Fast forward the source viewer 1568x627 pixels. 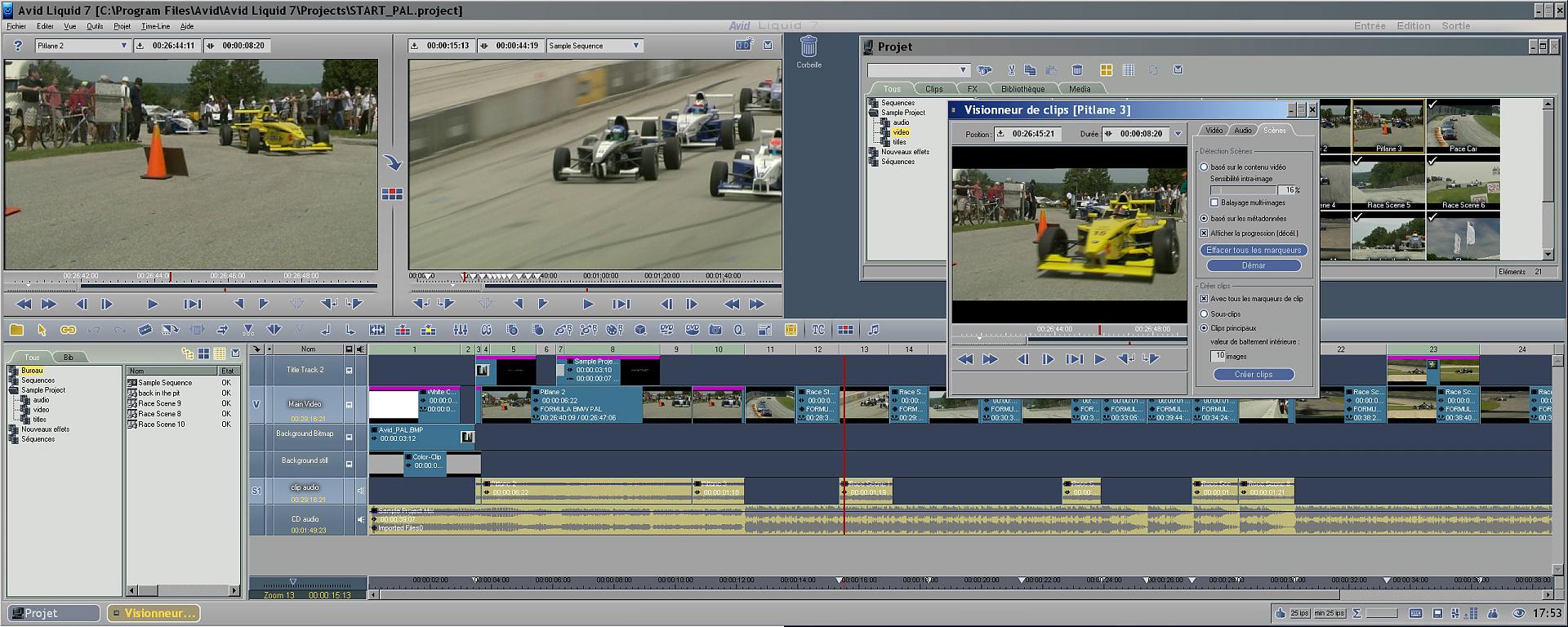[x=49, y=304]
